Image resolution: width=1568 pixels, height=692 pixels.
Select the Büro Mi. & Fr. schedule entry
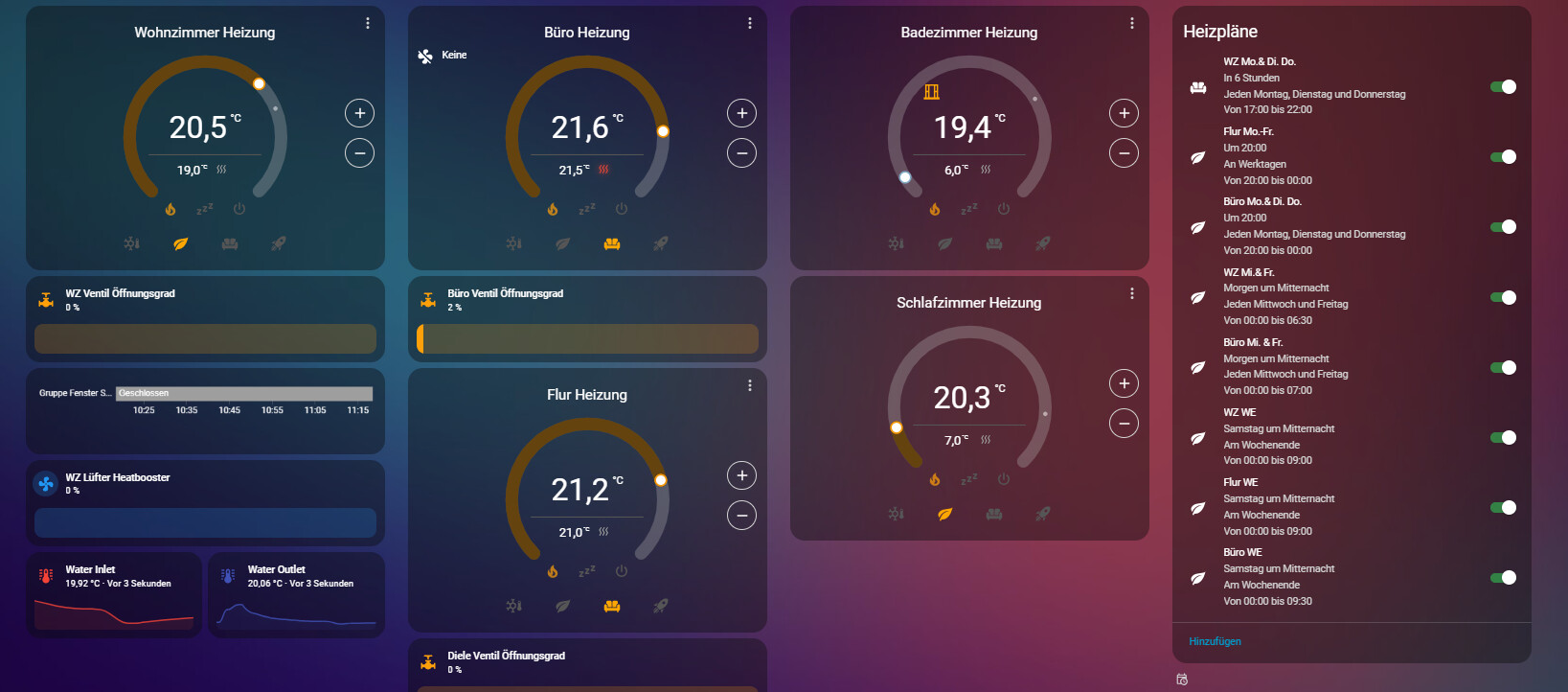pyautogui.click(x=1284, y=367)
